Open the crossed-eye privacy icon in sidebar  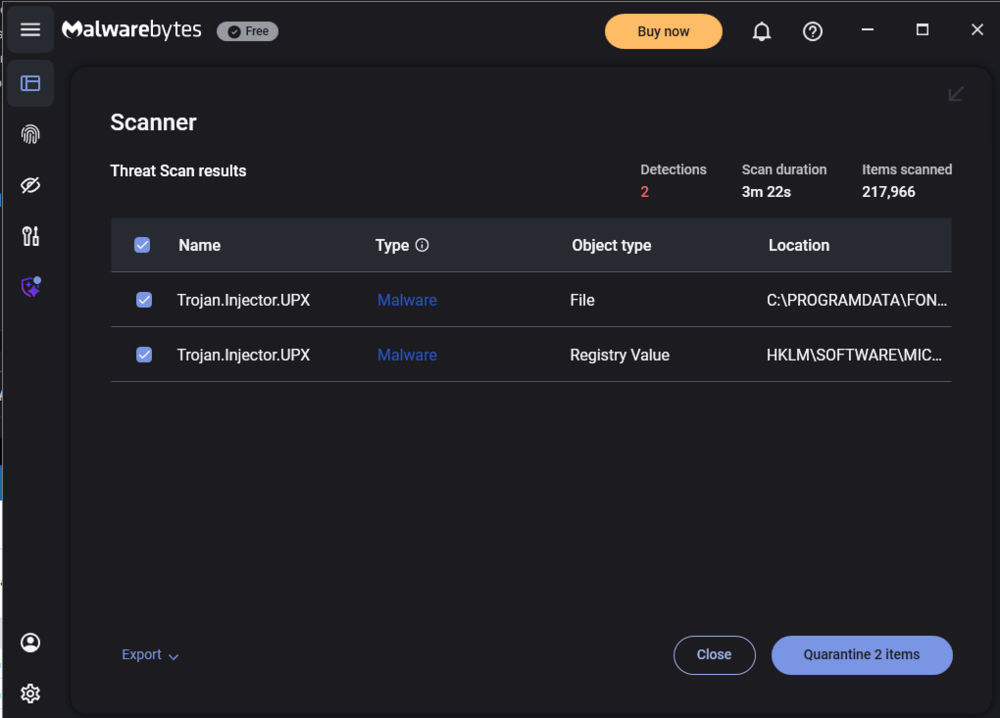click(30, 185)
